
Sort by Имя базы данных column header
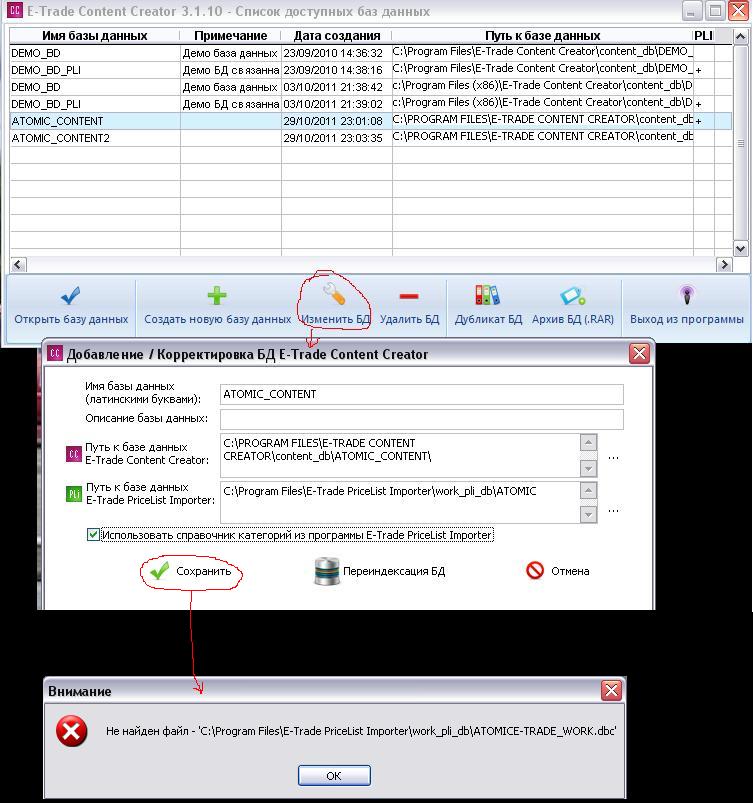tap(95, 36)
